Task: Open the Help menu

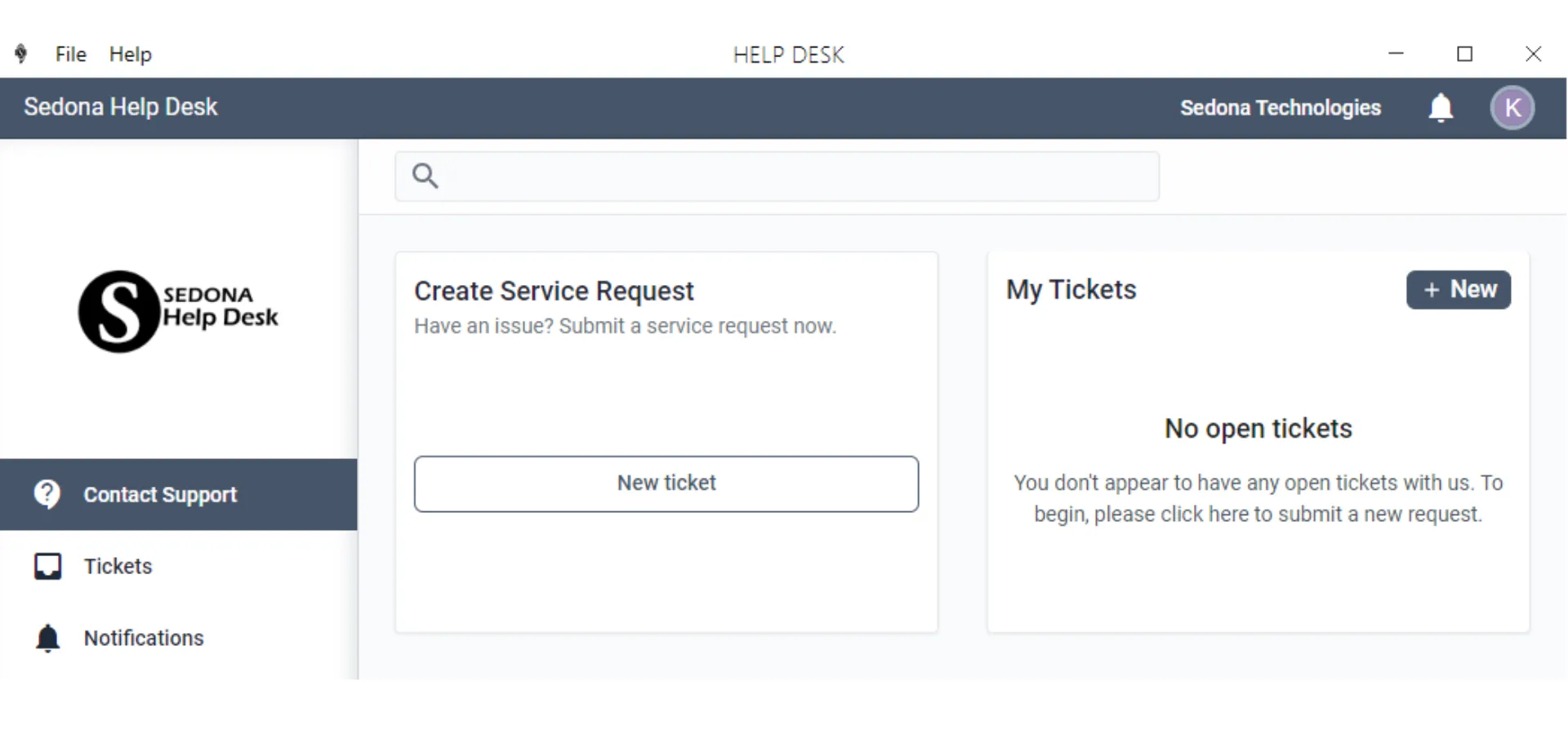Action: pyautogui.click(x=131, y=54)
